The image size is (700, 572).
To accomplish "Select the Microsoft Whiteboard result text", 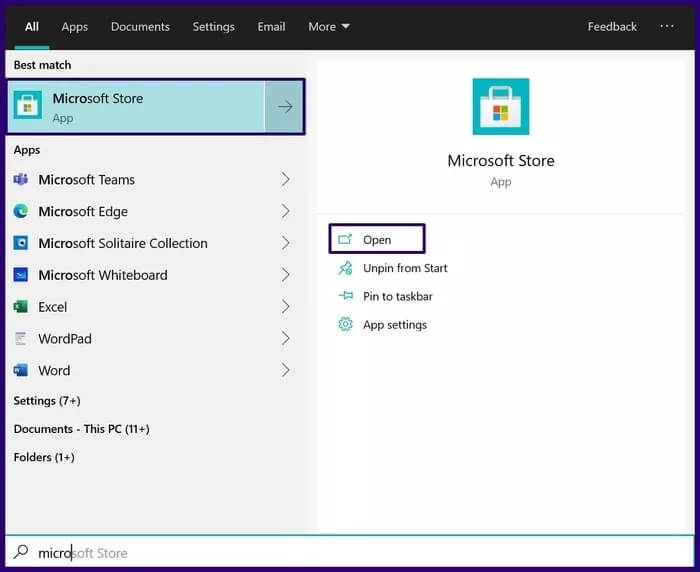I will click(103, 275).
